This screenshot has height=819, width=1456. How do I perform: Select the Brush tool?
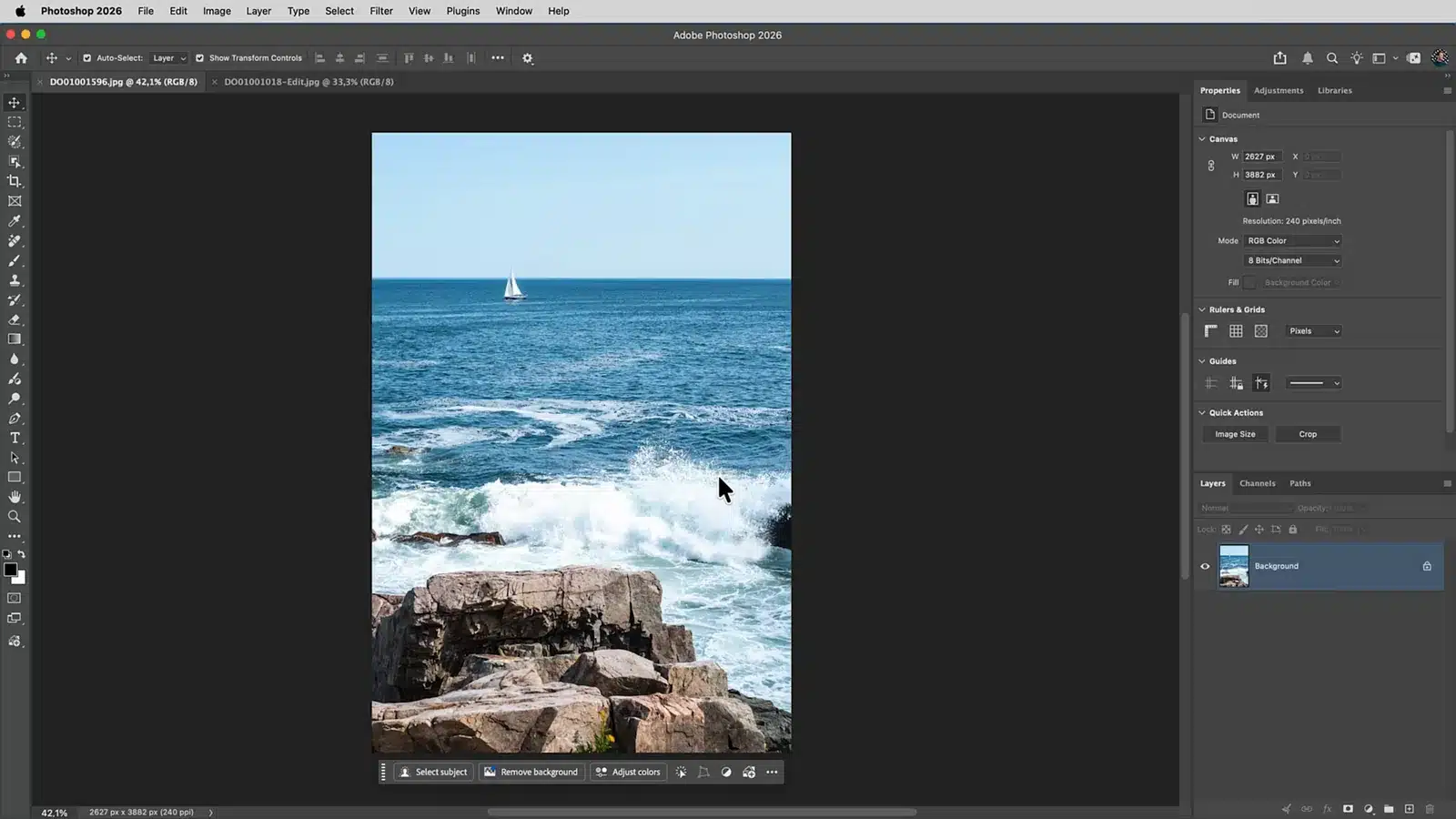15,260
